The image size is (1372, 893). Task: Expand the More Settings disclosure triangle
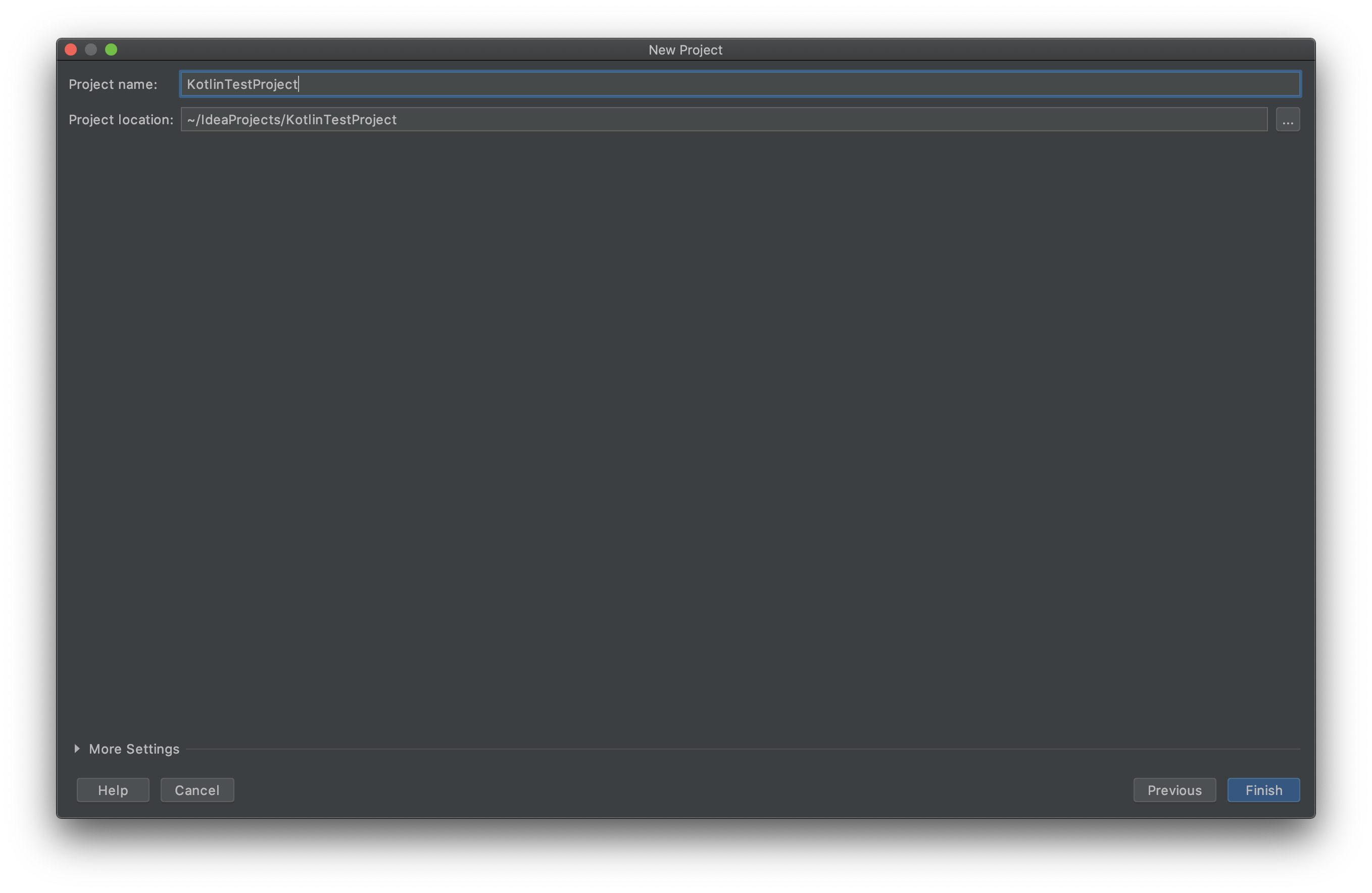77,749
